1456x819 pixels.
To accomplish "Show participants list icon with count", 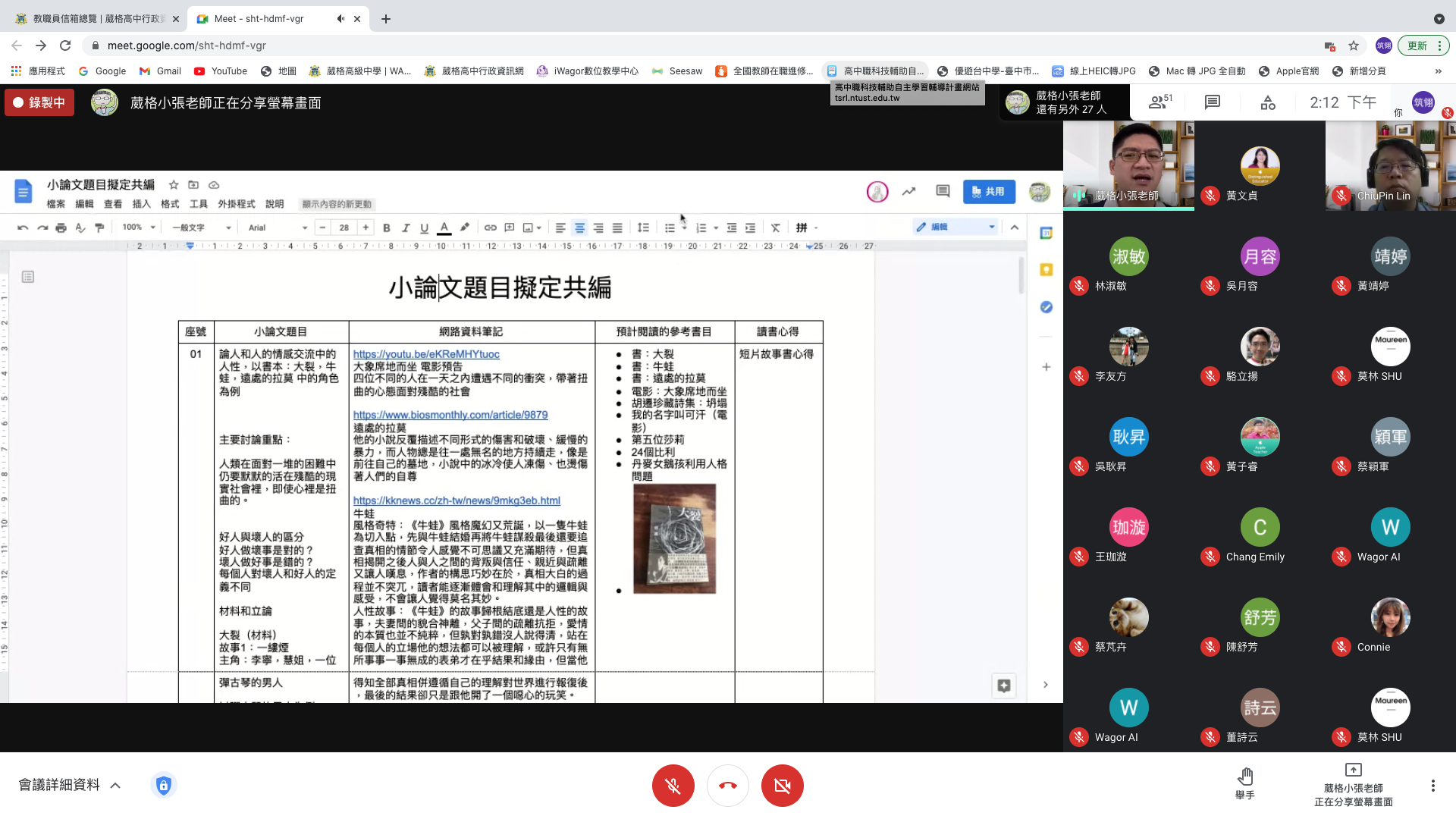I will (1159, 102).
